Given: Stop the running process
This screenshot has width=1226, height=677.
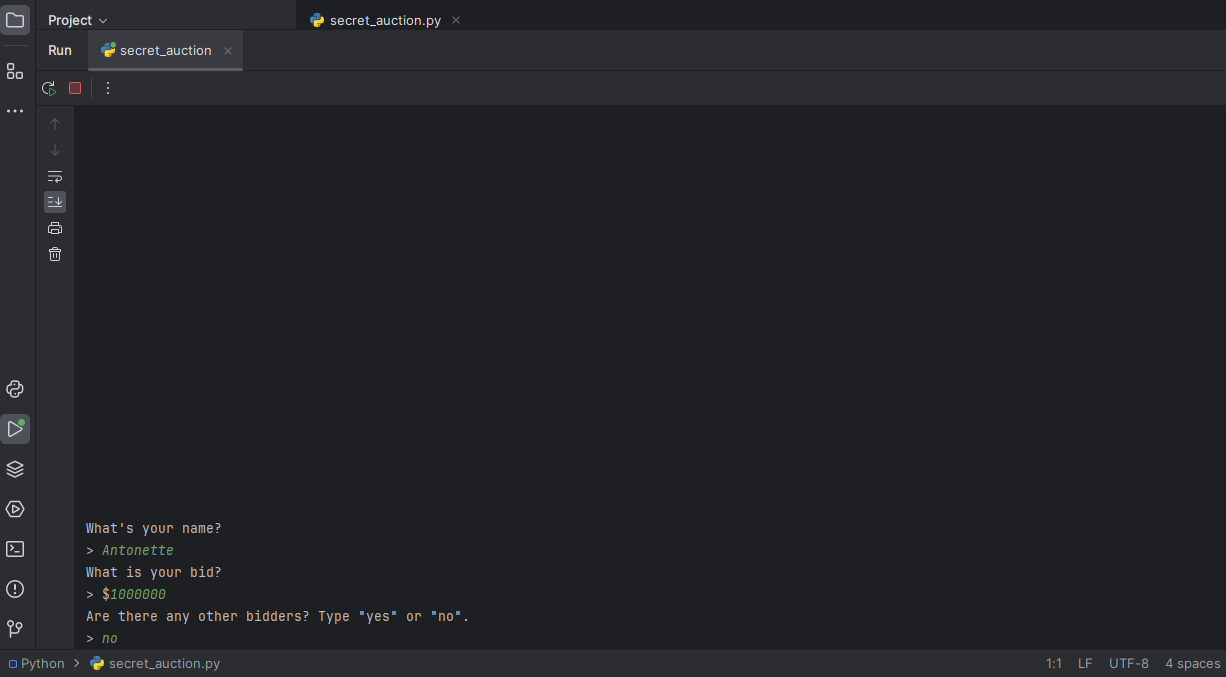Looking at the screenshot, I should coord(75,88).
